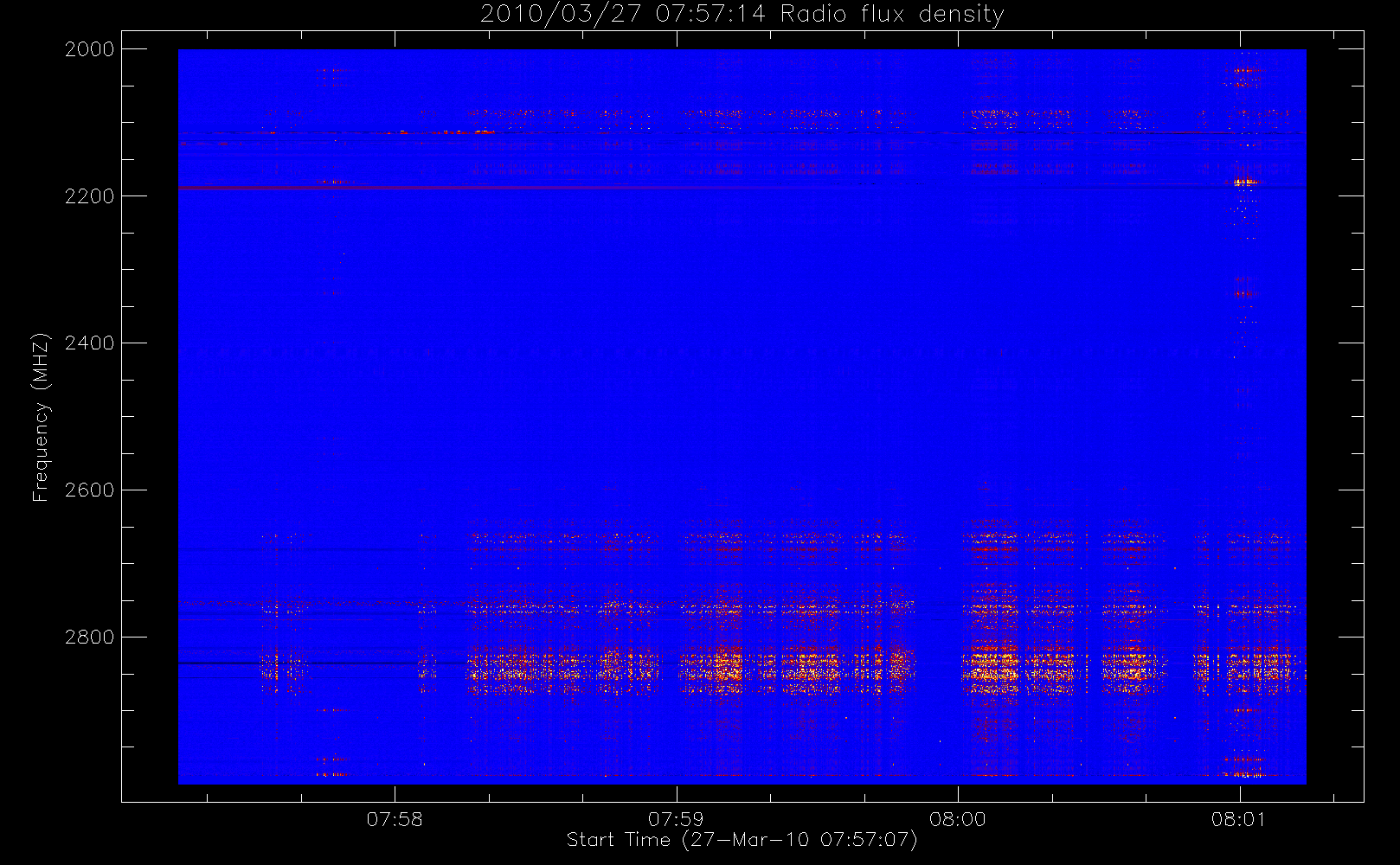The image size is (1400, 865).
Task: Click the 08:01 time tick label
Action: pos(1239,819)
